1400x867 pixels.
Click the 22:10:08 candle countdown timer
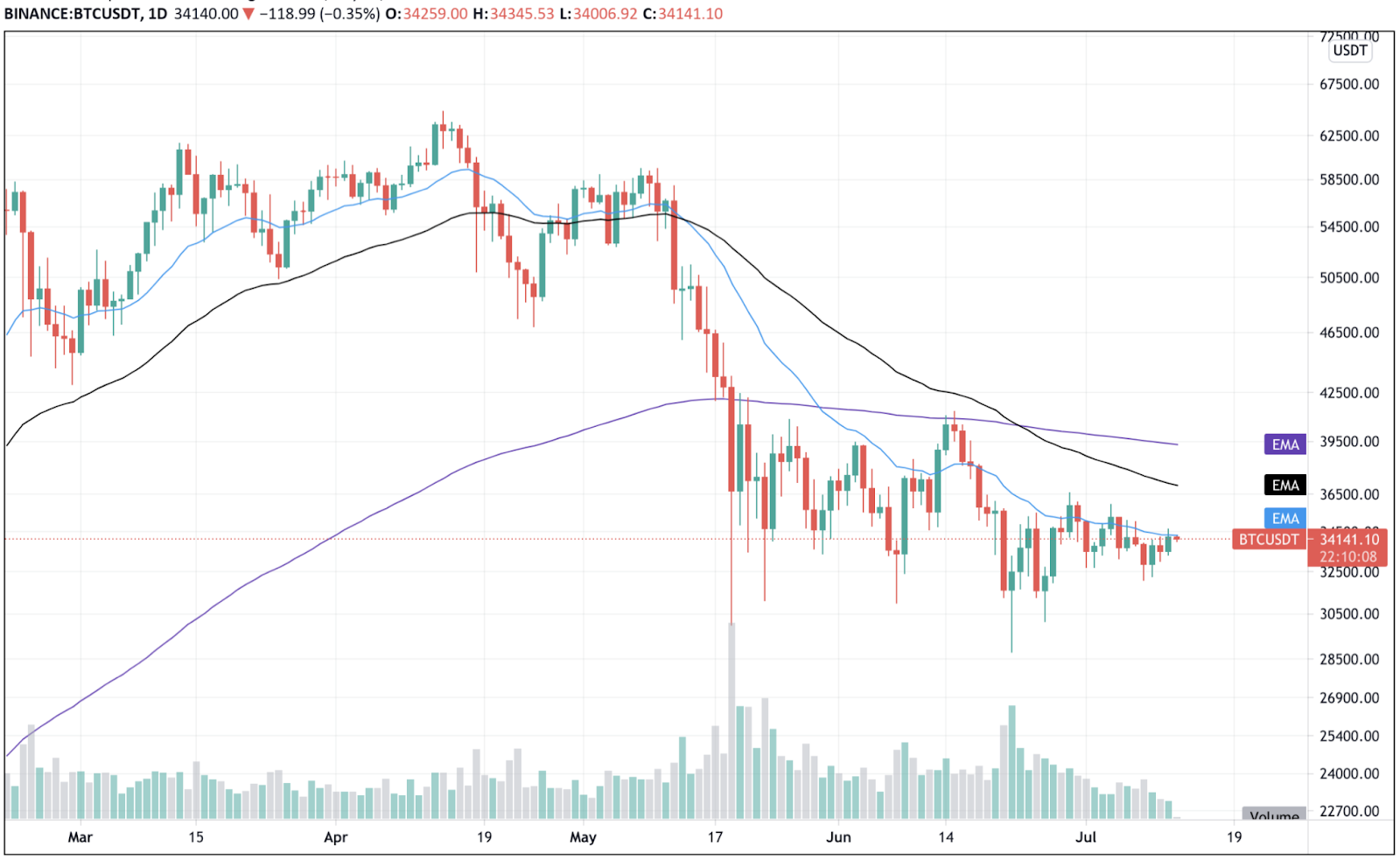[x=1349, y=556]
